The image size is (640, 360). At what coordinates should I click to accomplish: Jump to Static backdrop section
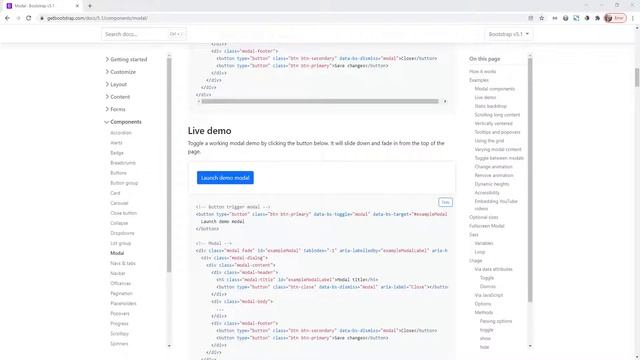click(x=491, y=106)
